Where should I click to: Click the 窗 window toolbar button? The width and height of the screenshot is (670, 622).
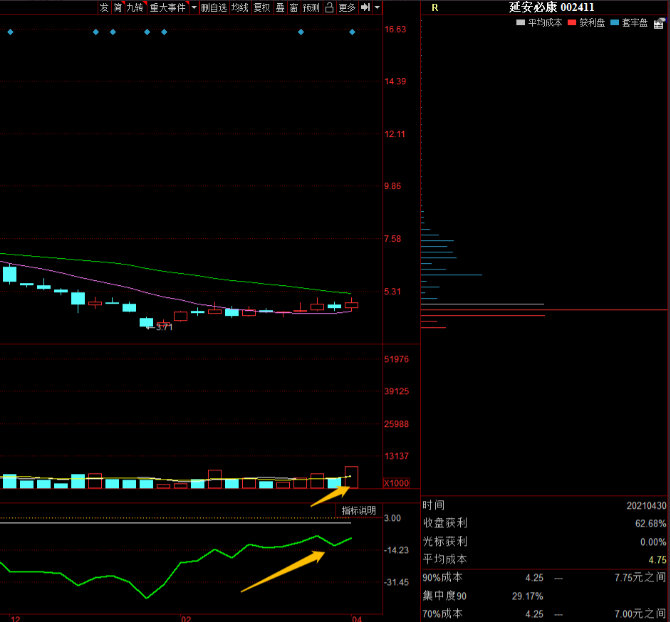tap(294, 7)
